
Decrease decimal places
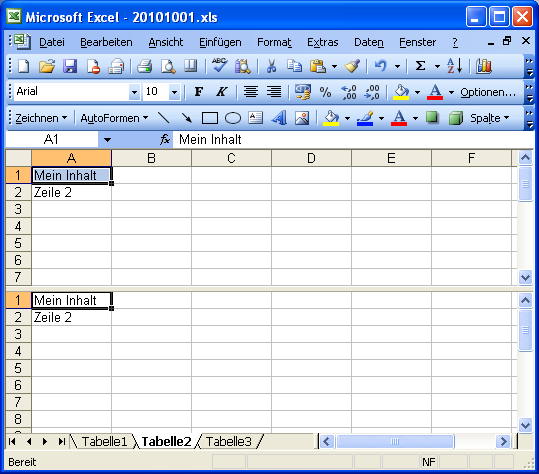(x=372, y=92)
